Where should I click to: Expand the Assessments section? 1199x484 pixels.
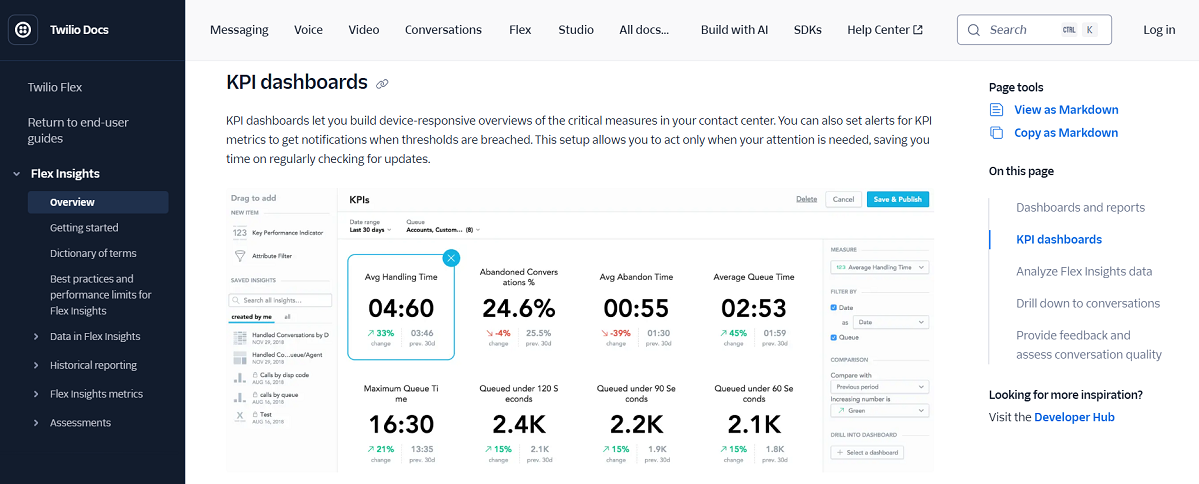(36, 423)
